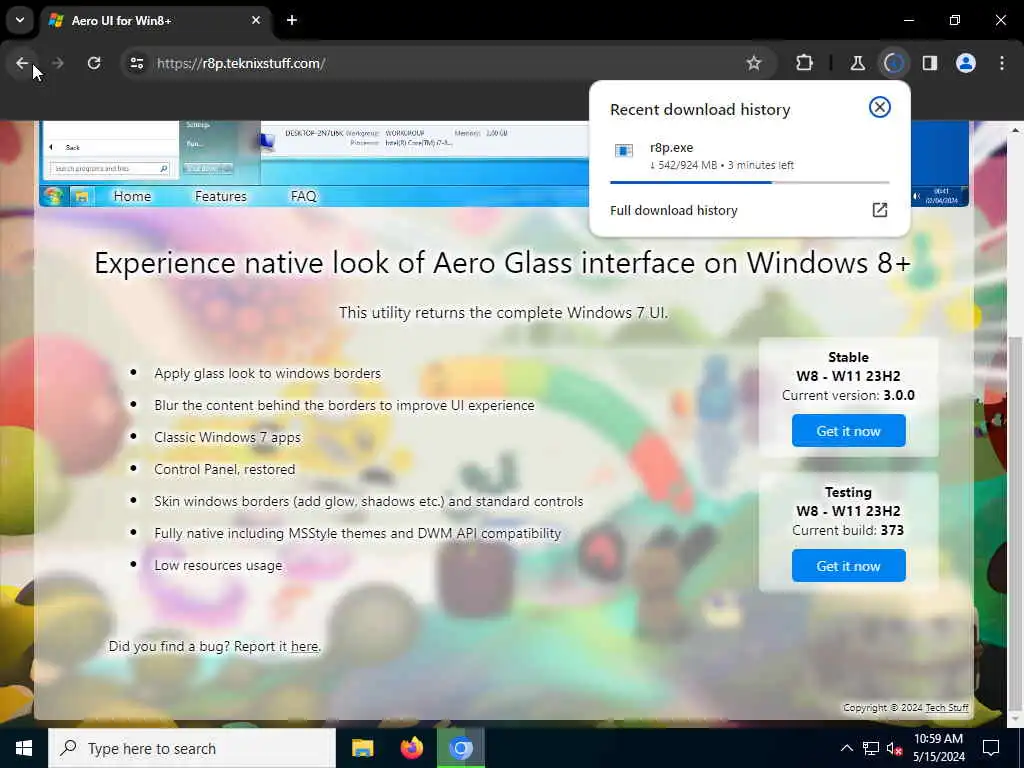Image resolution: width=1024 pixels, height=768 pixels.
Task: Bookmark this page with the star icon
Action: pos(754,63)
